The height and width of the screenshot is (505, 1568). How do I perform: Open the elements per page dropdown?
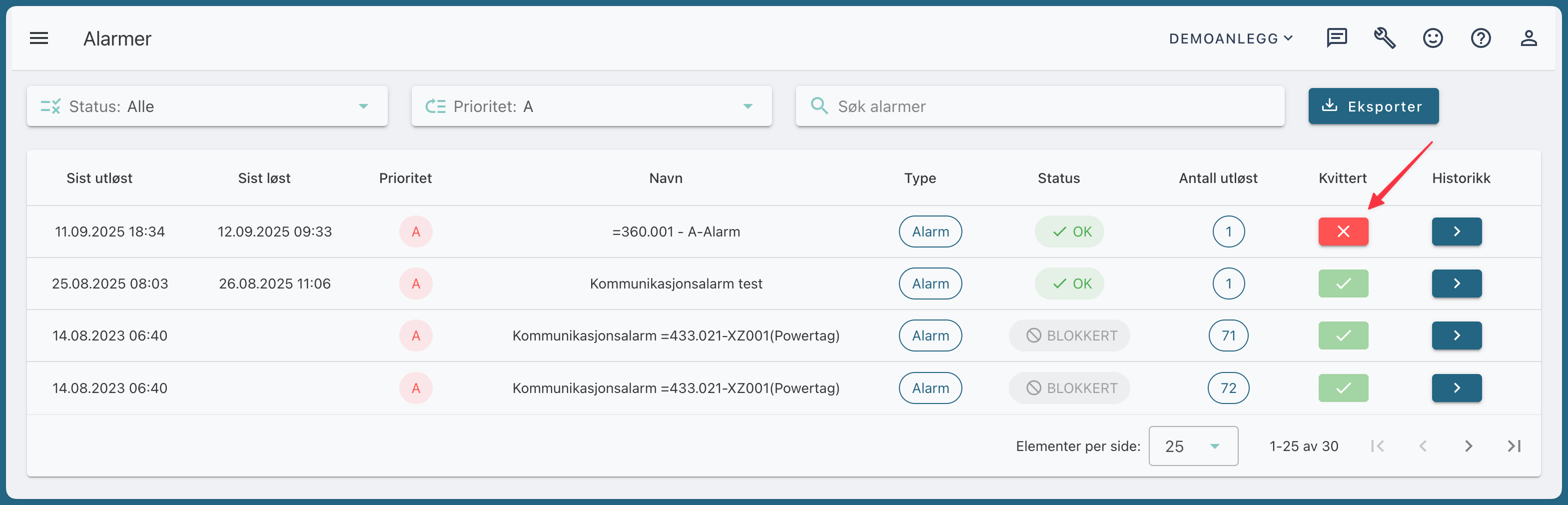point(1193,446)
